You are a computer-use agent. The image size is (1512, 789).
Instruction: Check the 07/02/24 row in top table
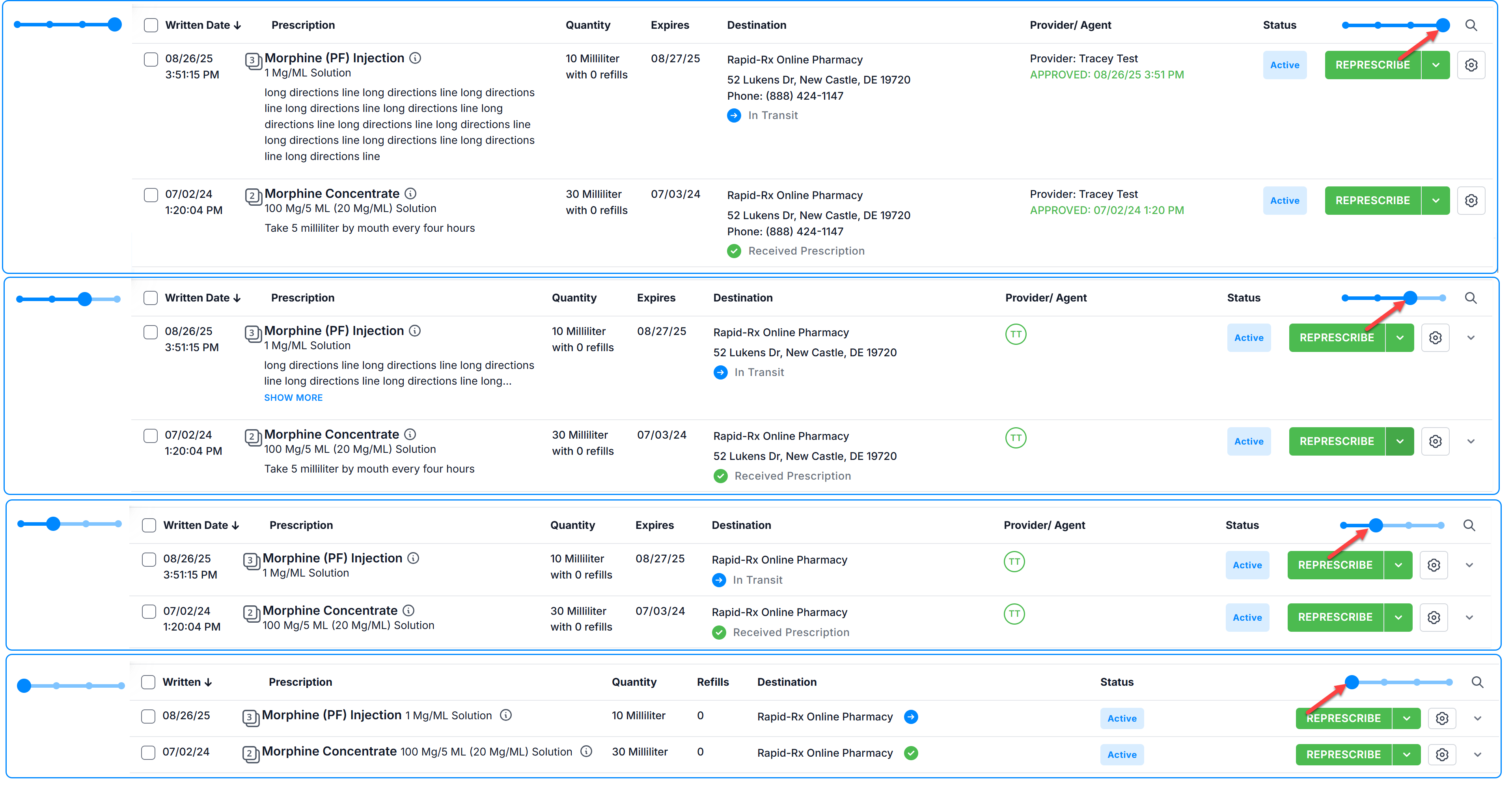(x=151, y=195)
